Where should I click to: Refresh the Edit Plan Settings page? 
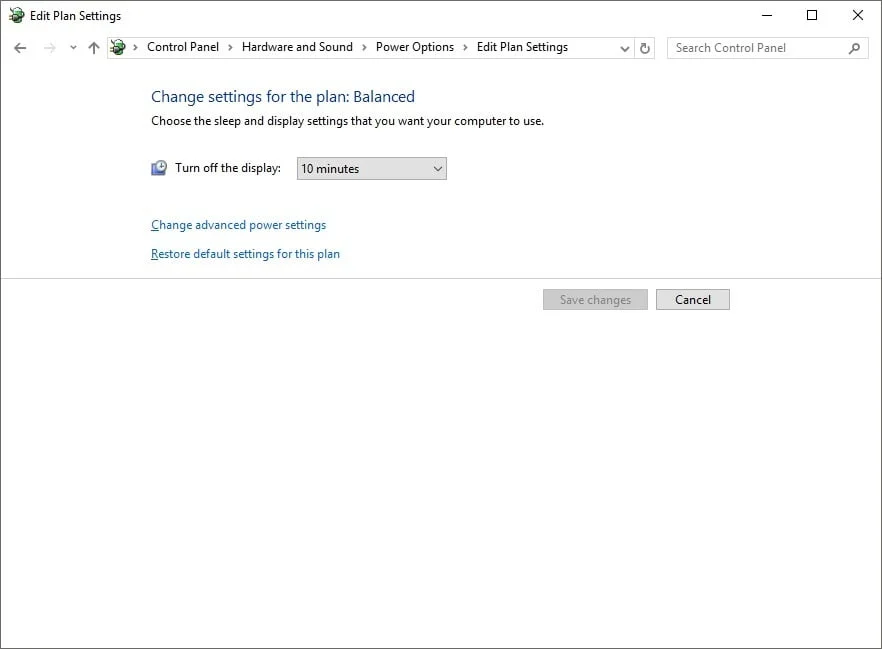coord(645,48)
